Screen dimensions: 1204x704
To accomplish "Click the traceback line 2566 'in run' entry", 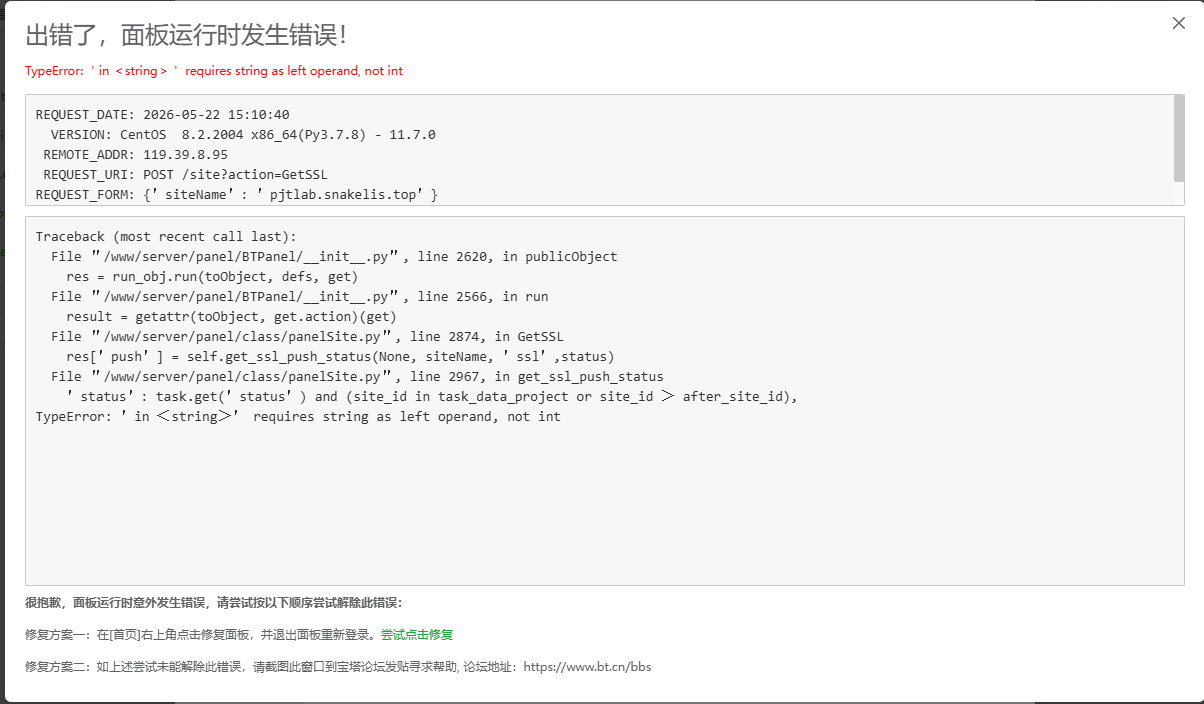I will (x=300, y=297).
